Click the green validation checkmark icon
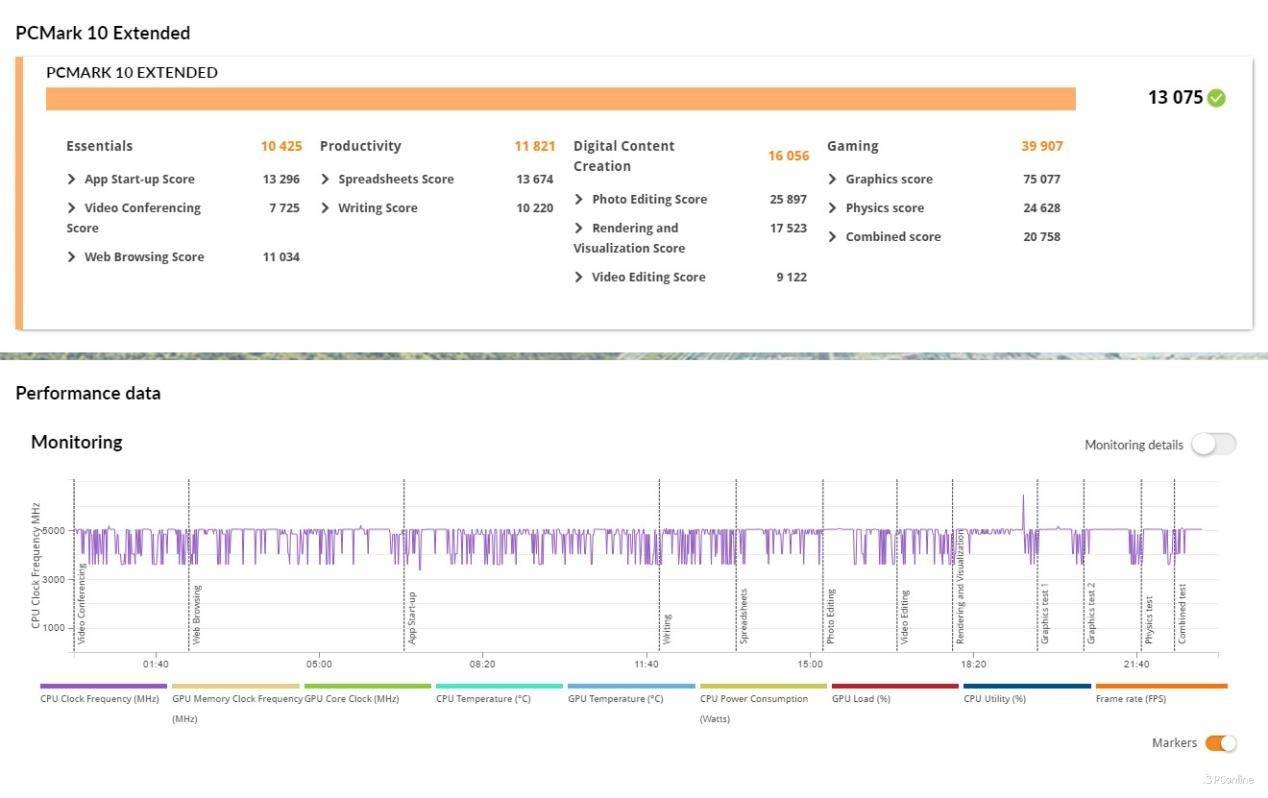This screenshot has width=1268, height=798. pyautogui.click(x=1216, y=98)
